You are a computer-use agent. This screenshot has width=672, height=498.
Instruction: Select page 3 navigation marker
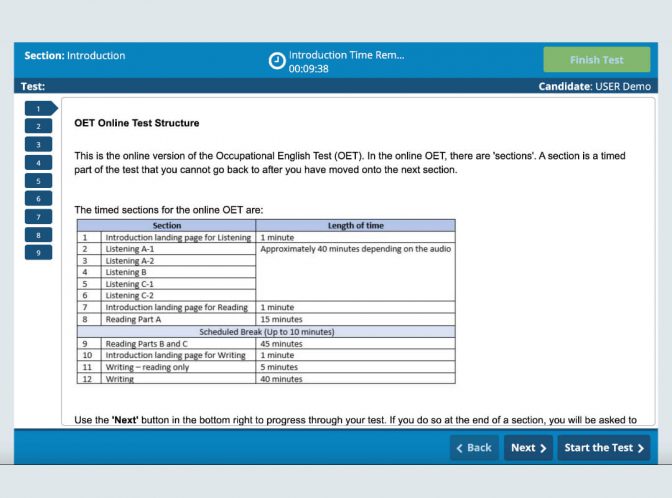(38, 144)
